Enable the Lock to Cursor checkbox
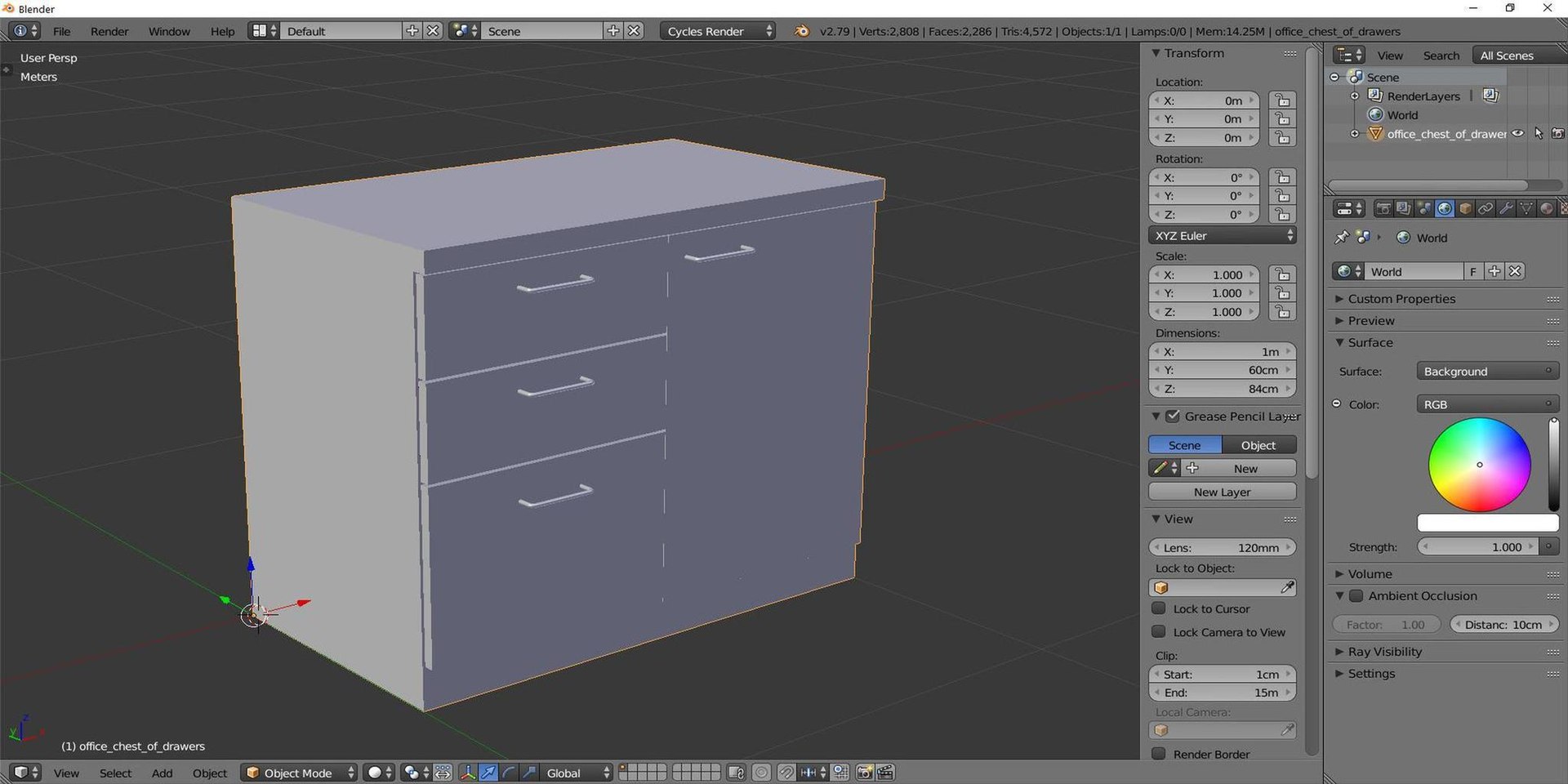1568x784 pixels. (1158, 608)
